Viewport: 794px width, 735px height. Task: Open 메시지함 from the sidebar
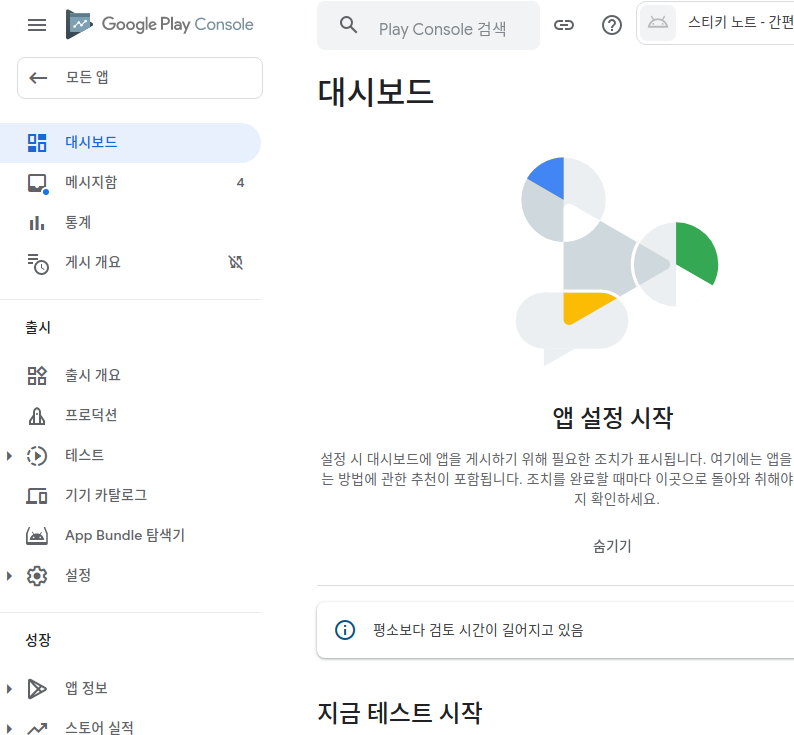coord(130,183)
